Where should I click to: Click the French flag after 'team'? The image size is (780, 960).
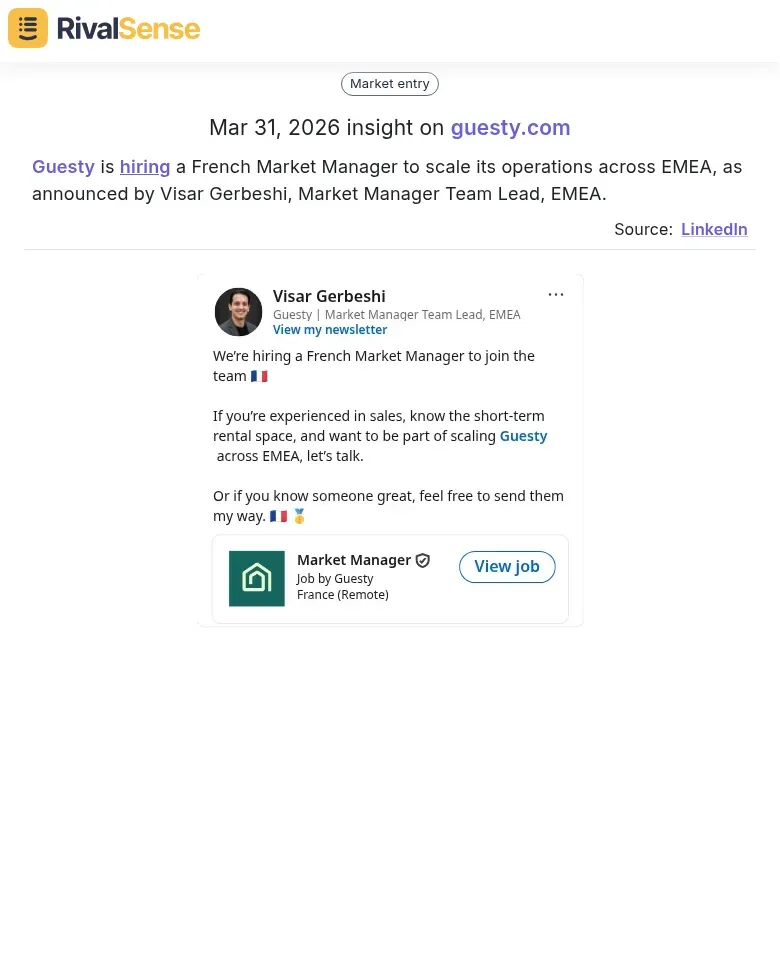click(x=259, y=376)
